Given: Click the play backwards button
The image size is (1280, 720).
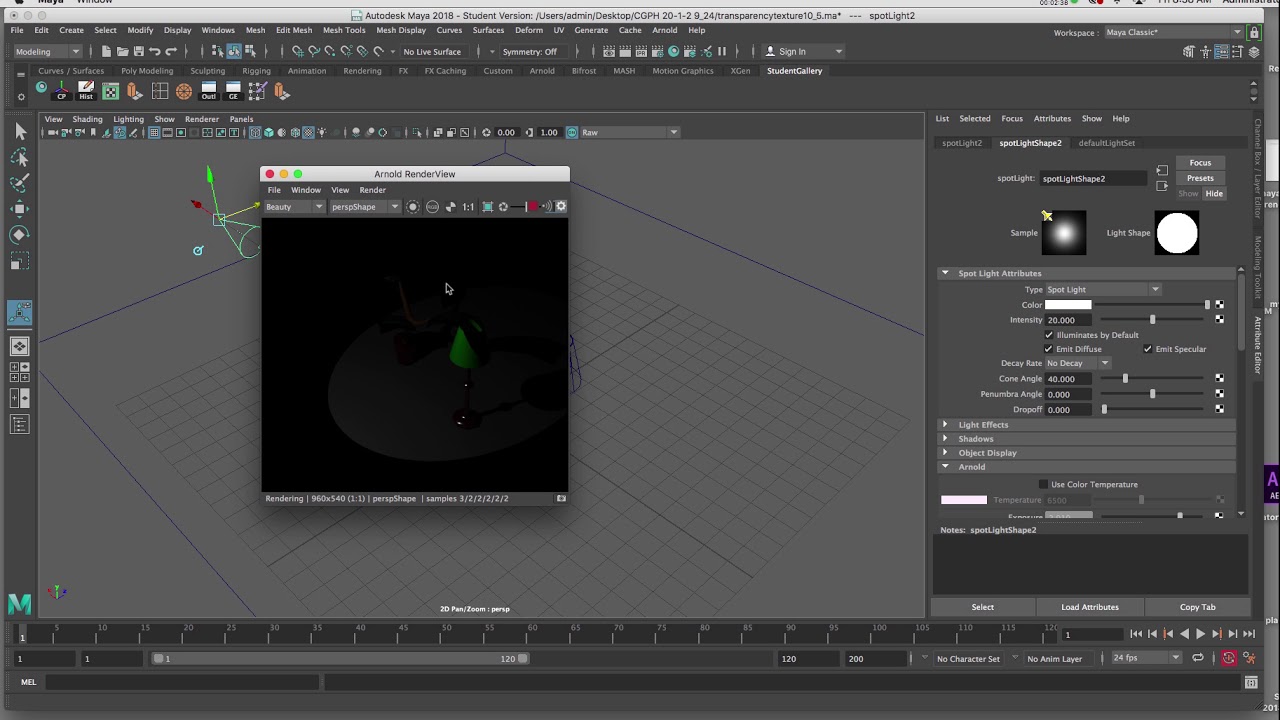Looking at the screenshot, I should tap(1184, 634).
